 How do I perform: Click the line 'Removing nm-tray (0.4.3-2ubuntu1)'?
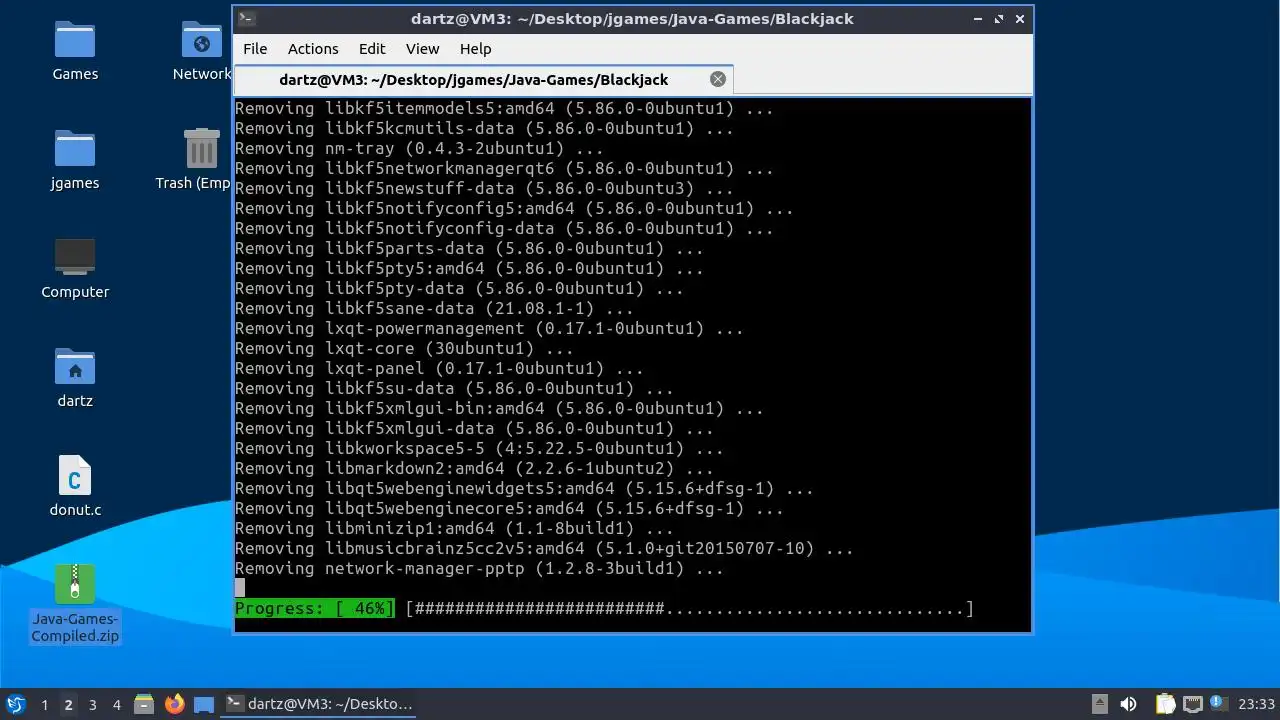pyautogui.click(x=419, y=148)
